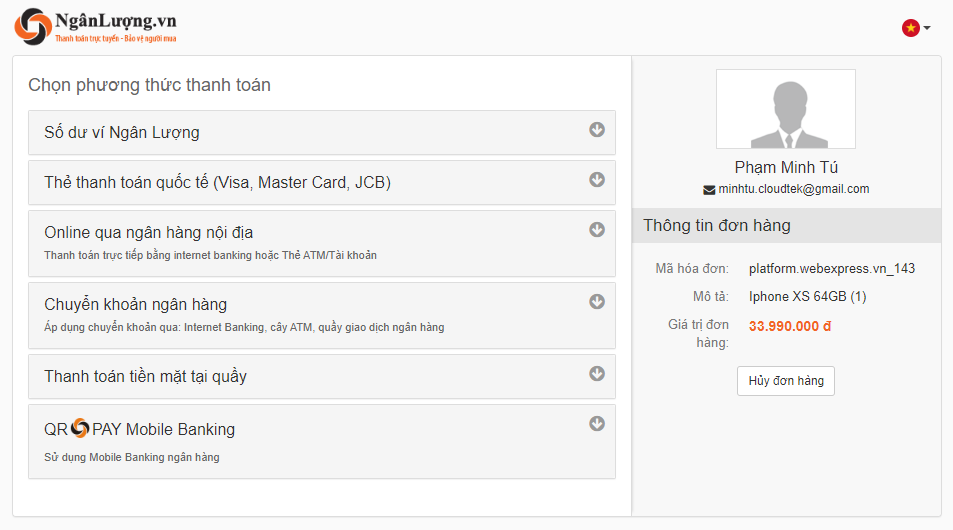
Task: Click the arrow icon for Online qua ngân hàng nội địa
Action: tap(597, 229)
